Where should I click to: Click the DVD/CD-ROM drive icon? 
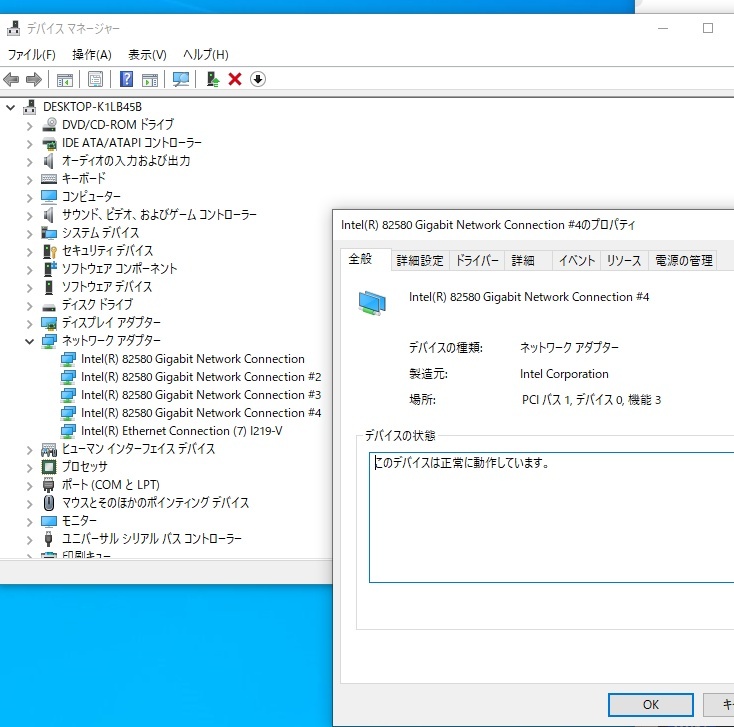click(x=49, y=125)
